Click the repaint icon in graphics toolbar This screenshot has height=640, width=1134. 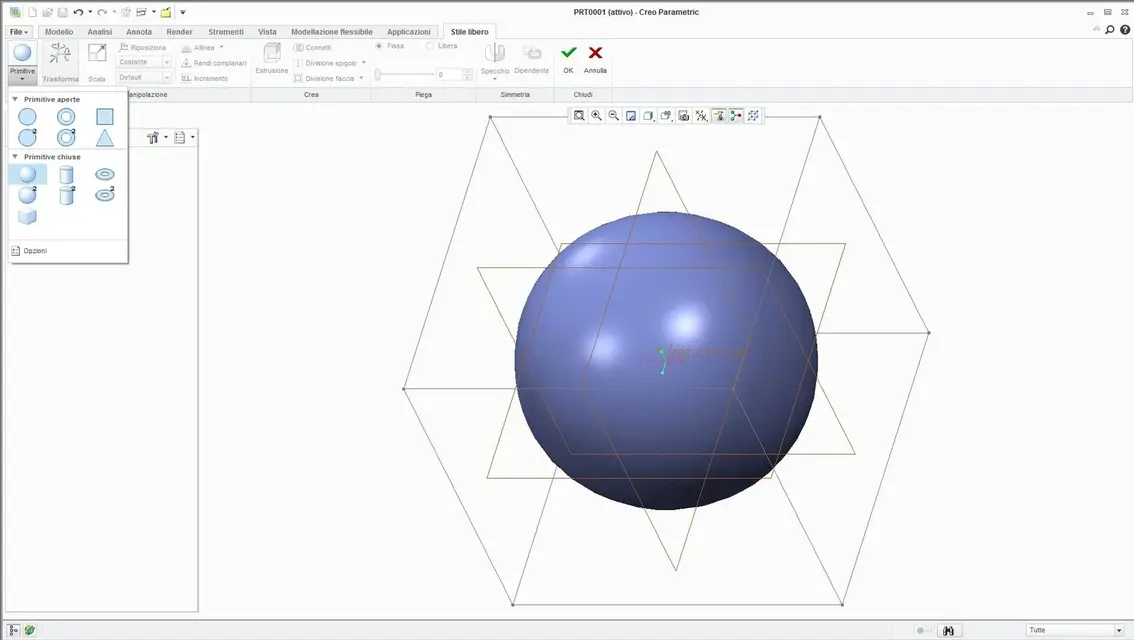pos(631,116)
